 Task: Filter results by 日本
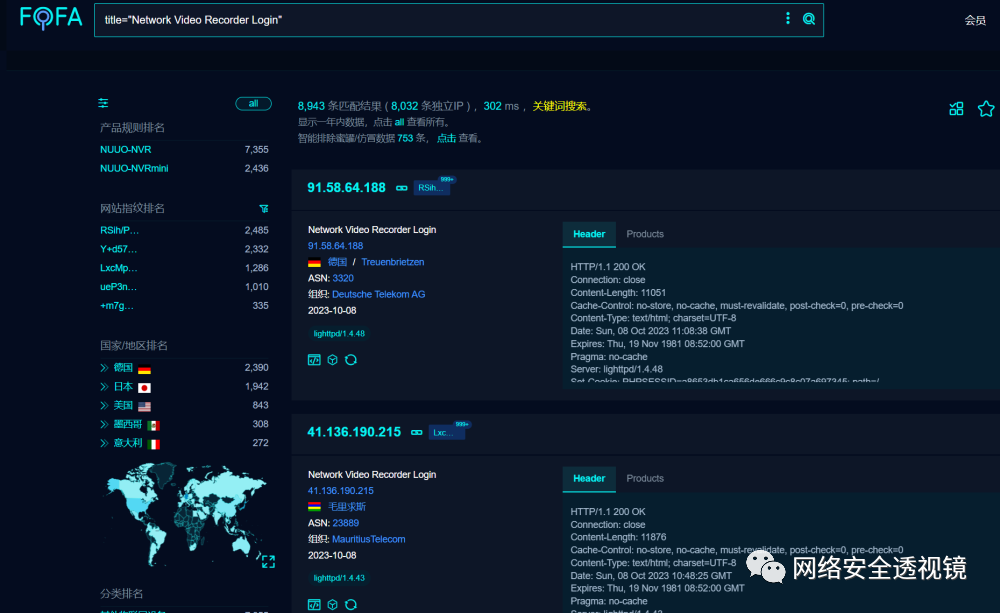[x=123, y=387]
